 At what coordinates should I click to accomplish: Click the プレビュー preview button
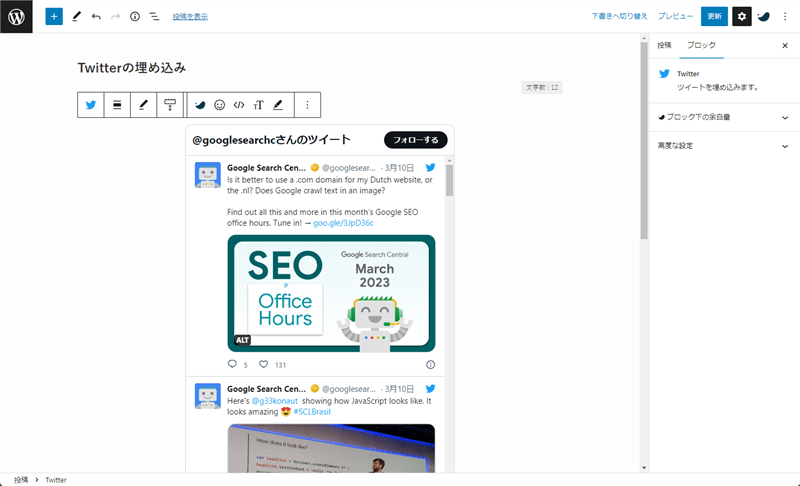pos(675,16)
